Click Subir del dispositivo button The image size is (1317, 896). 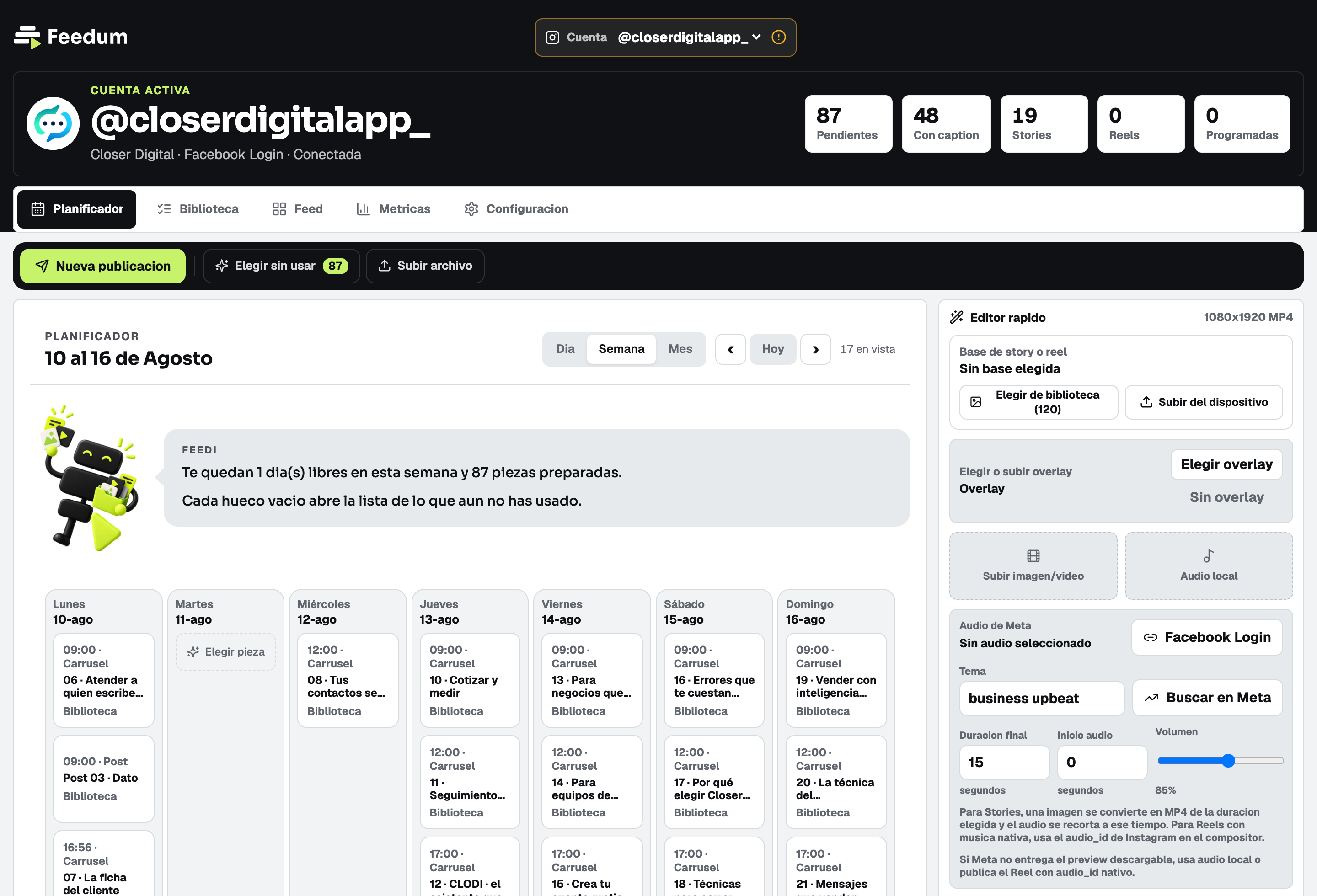click(1204, 402)
